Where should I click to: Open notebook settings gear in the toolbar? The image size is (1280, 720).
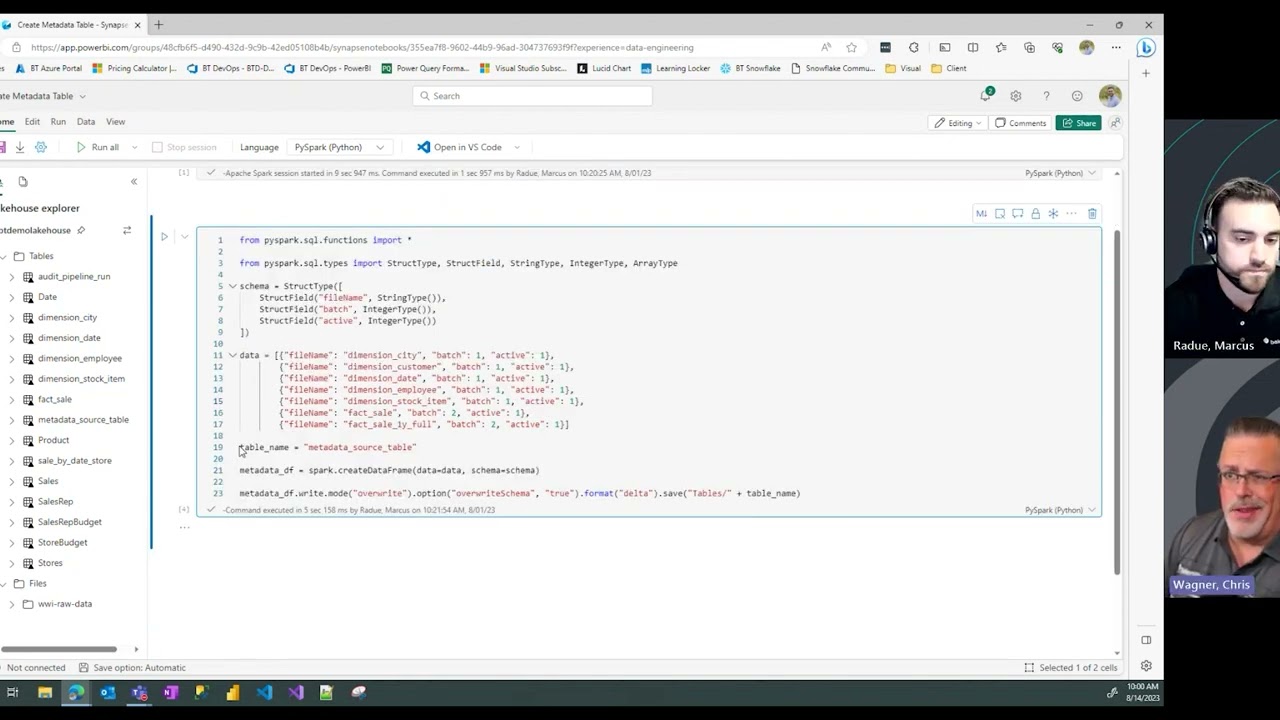tap(41, 147)
